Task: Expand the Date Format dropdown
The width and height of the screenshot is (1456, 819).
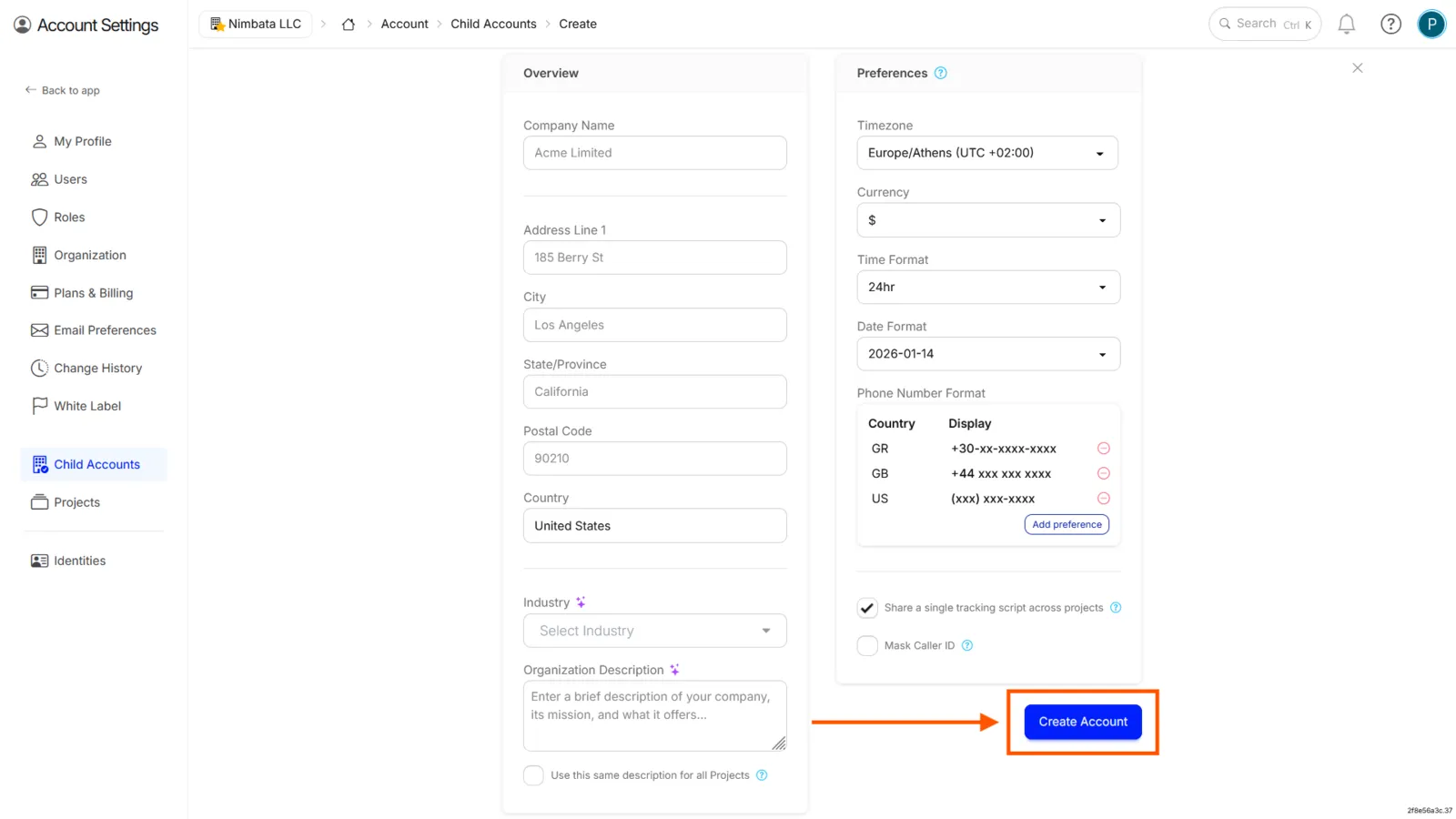Action: [x=988, y=354]
